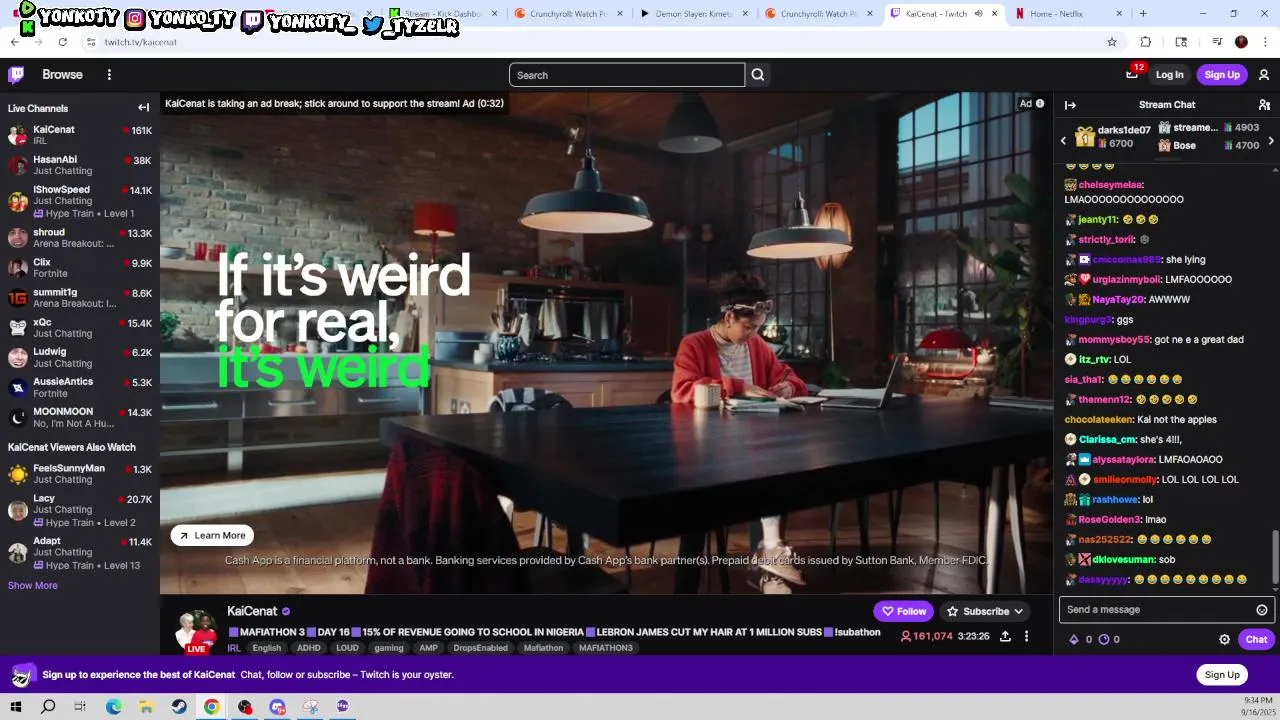Open Microsoft Edge from taskbar

[114, 707]
